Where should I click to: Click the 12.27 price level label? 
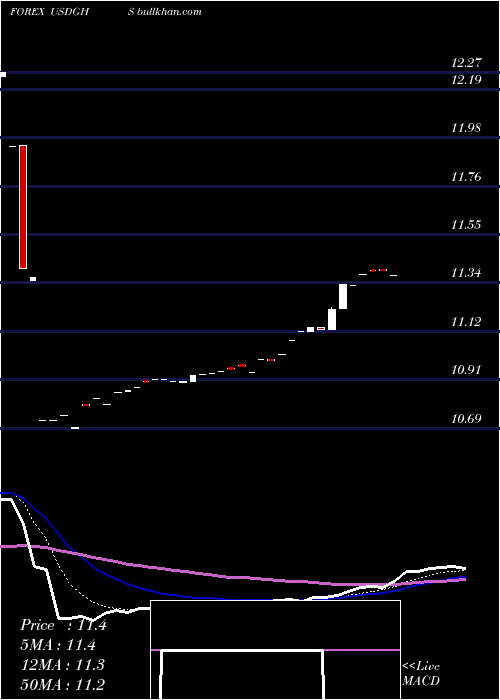[x=466, y=63]
